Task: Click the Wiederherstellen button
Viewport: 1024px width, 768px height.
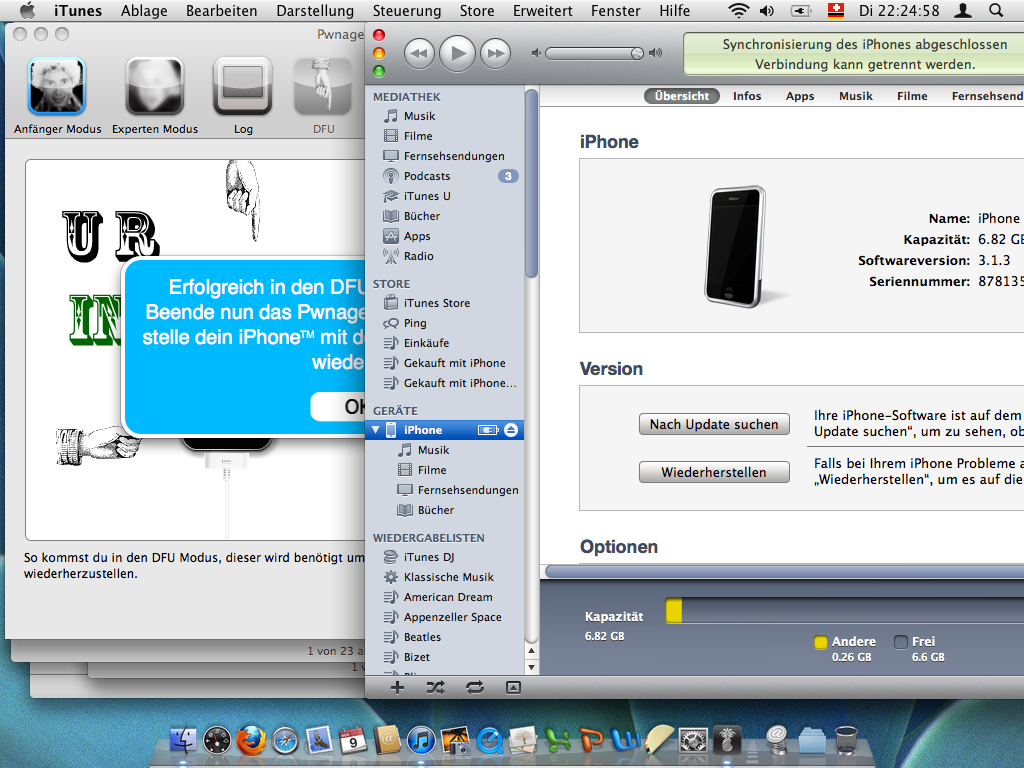Action: (x=714, y=472)
